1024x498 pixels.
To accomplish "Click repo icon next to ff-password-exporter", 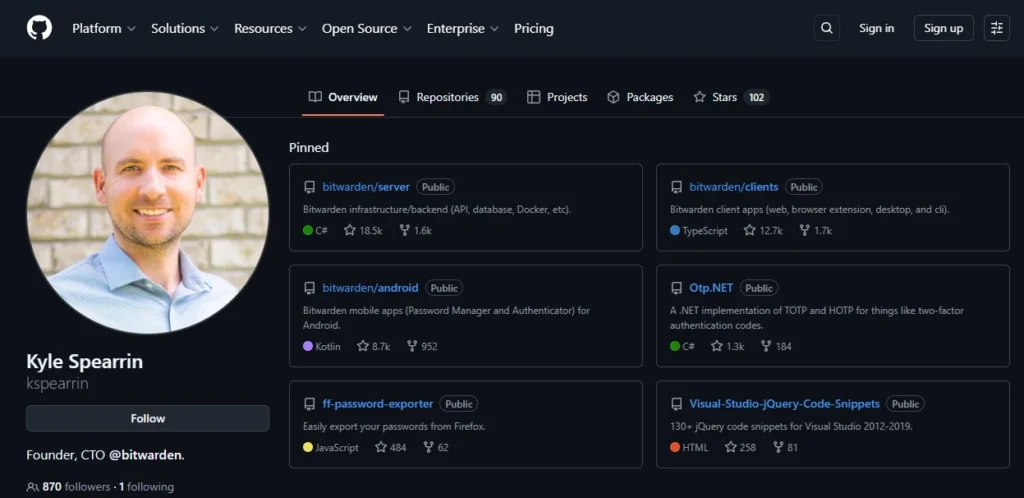I will click(x=310, y=404).
